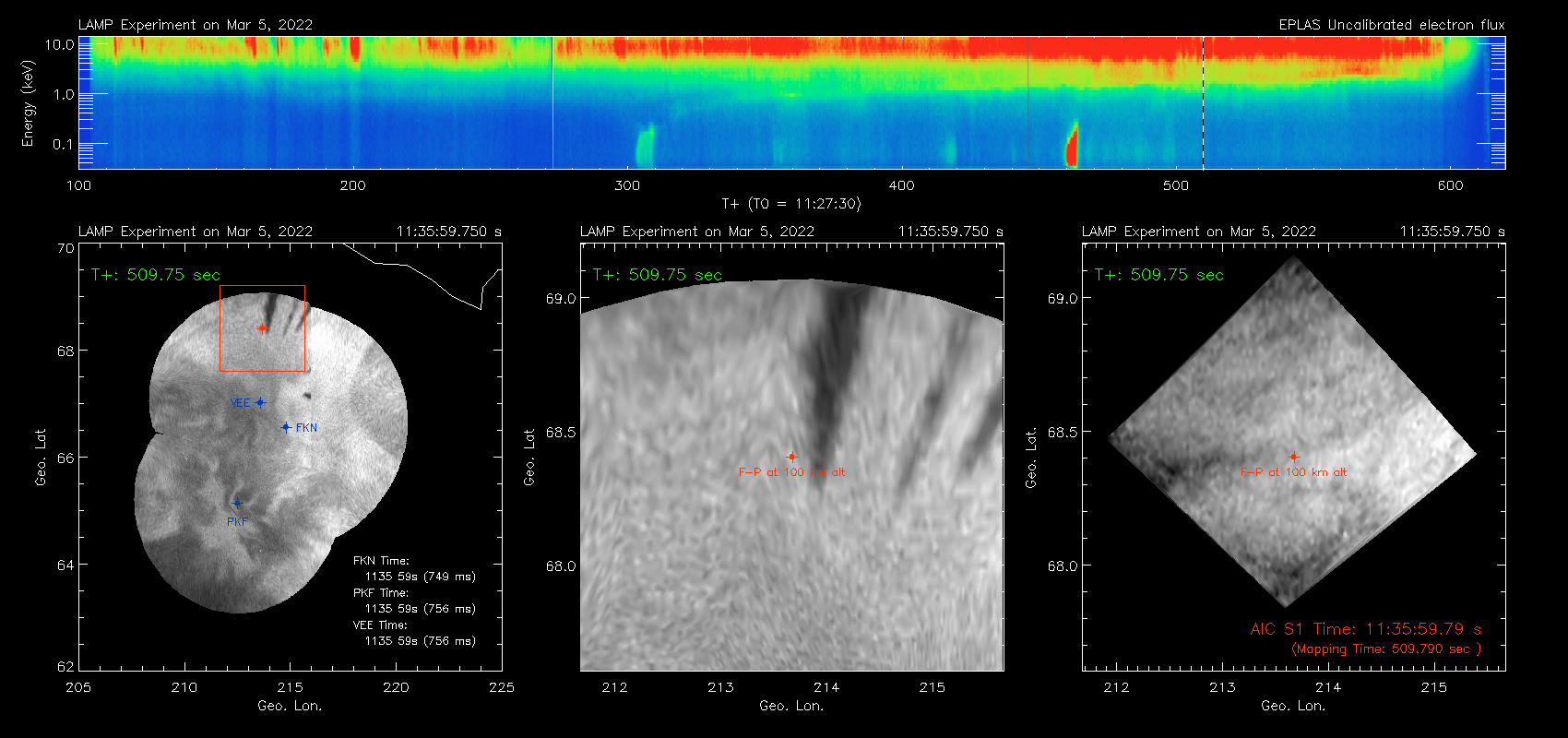Click the 'AIC S1 Time: 11:35:59.79 s' text

[1366, 629]
